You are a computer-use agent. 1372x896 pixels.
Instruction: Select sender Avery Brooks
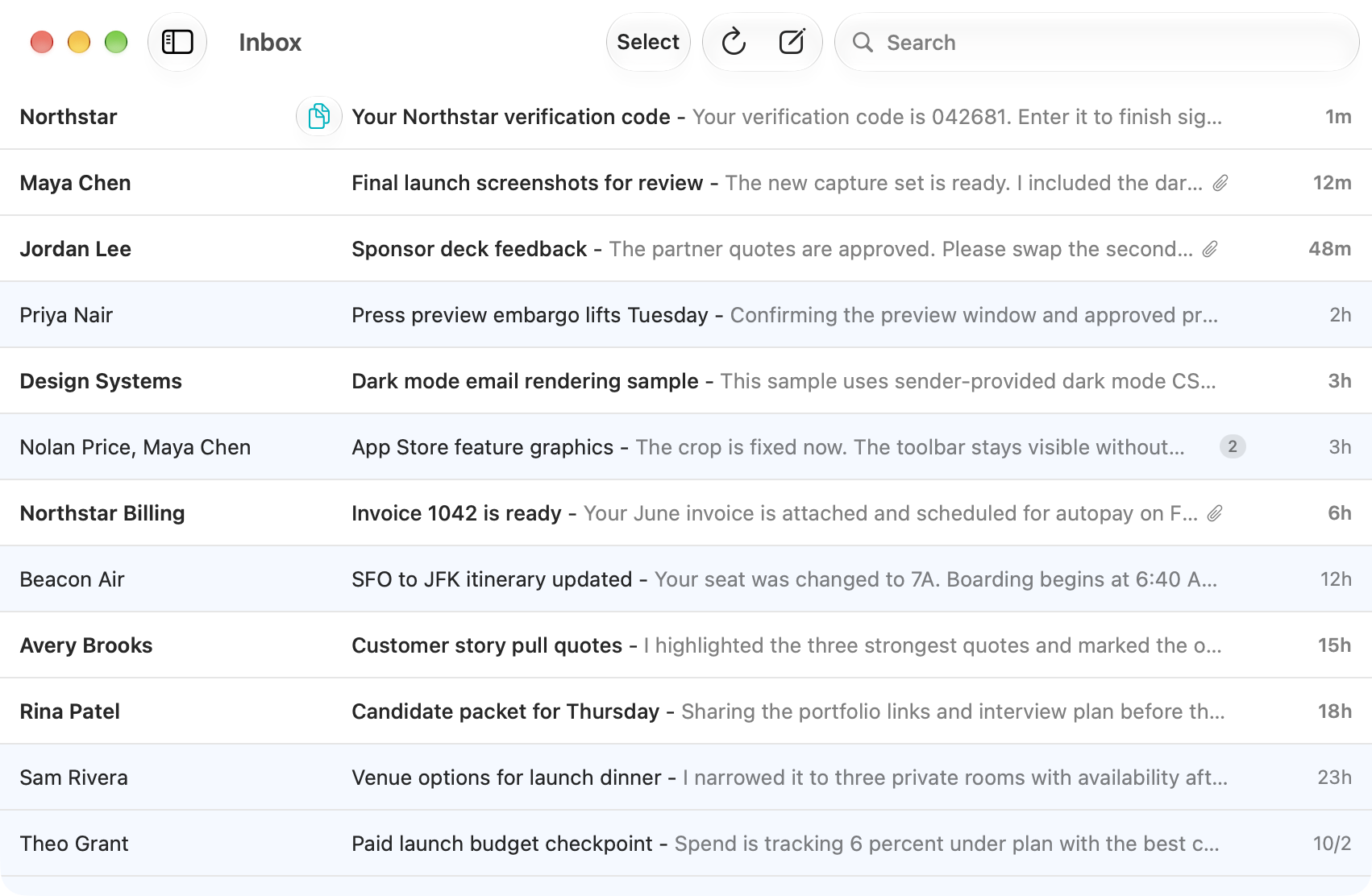click(x=86, y=645)
